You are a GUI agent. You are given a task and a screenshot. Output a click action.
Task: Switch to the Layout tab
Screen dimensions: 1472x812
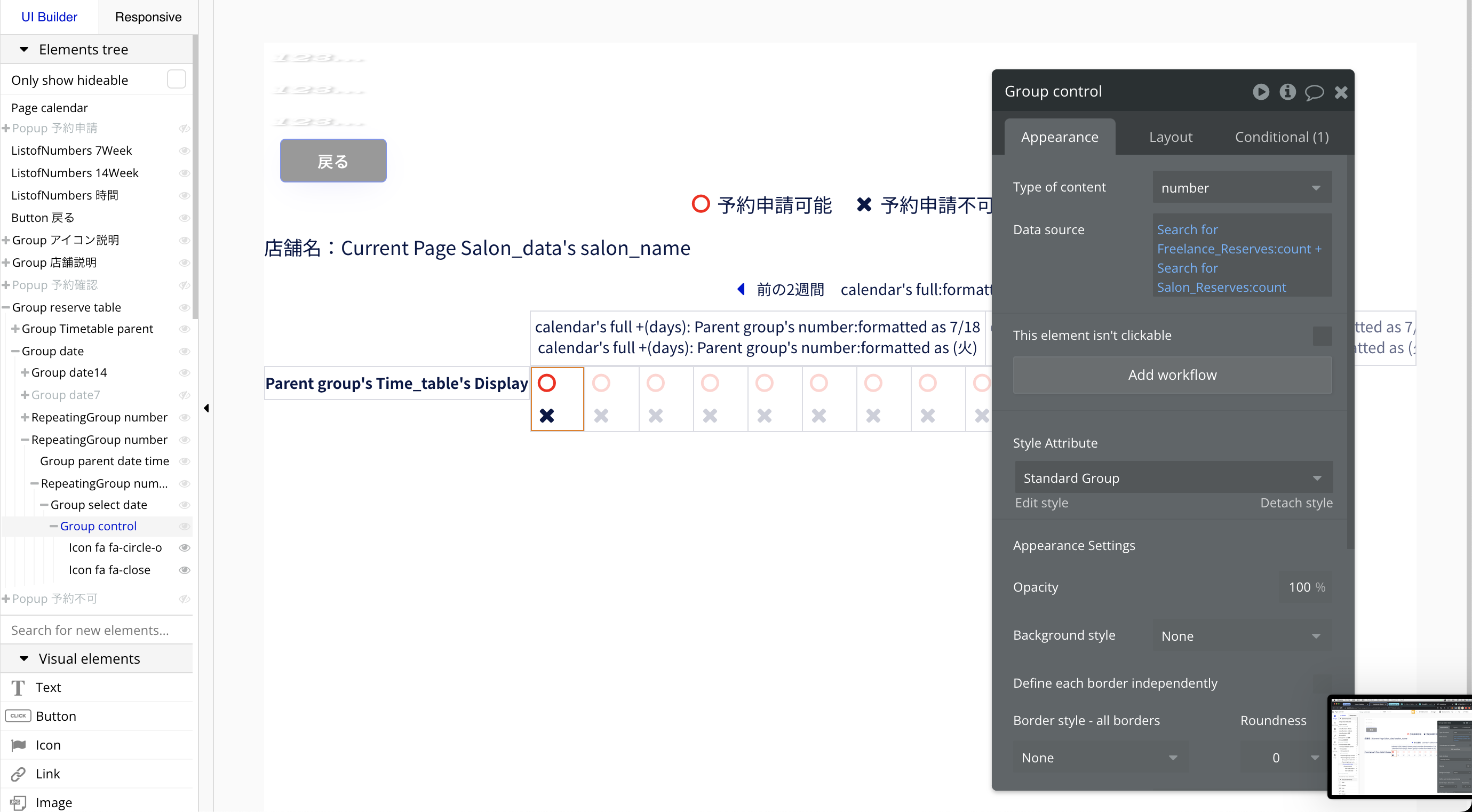(x=1170, y=137)
